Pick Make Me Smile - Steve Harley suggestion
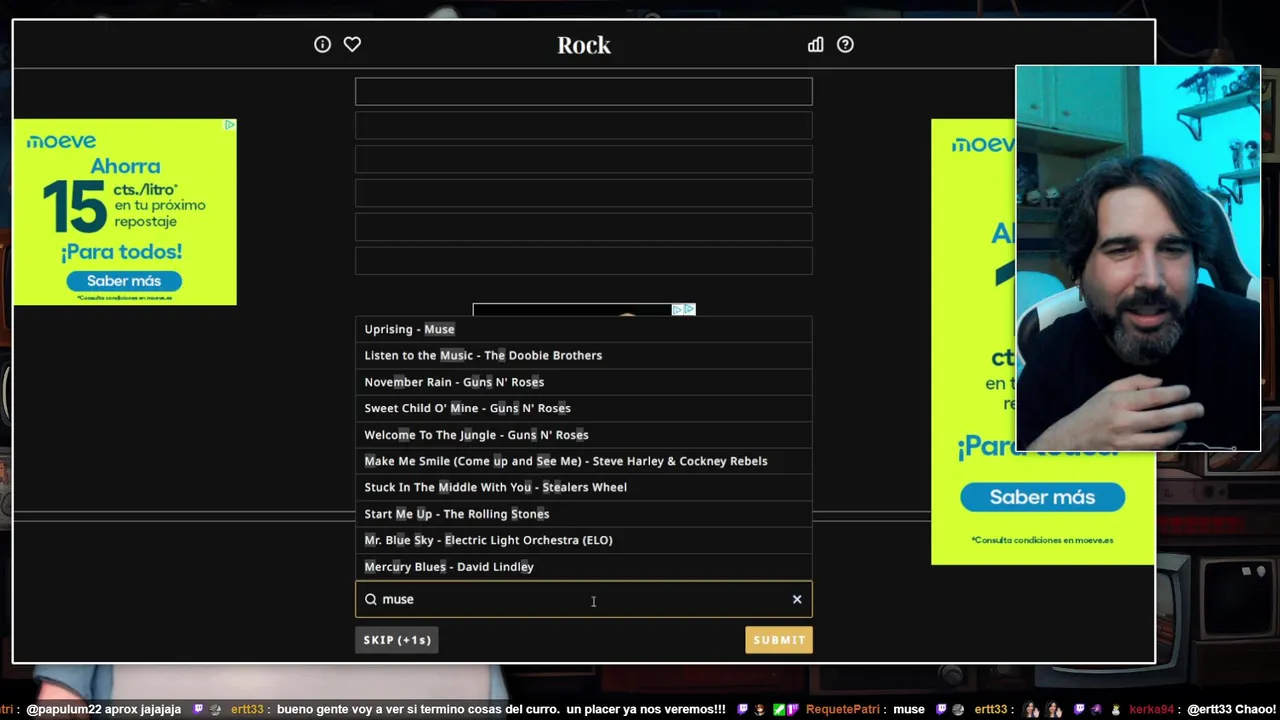 pyautogui.click(x=584, y=461)
